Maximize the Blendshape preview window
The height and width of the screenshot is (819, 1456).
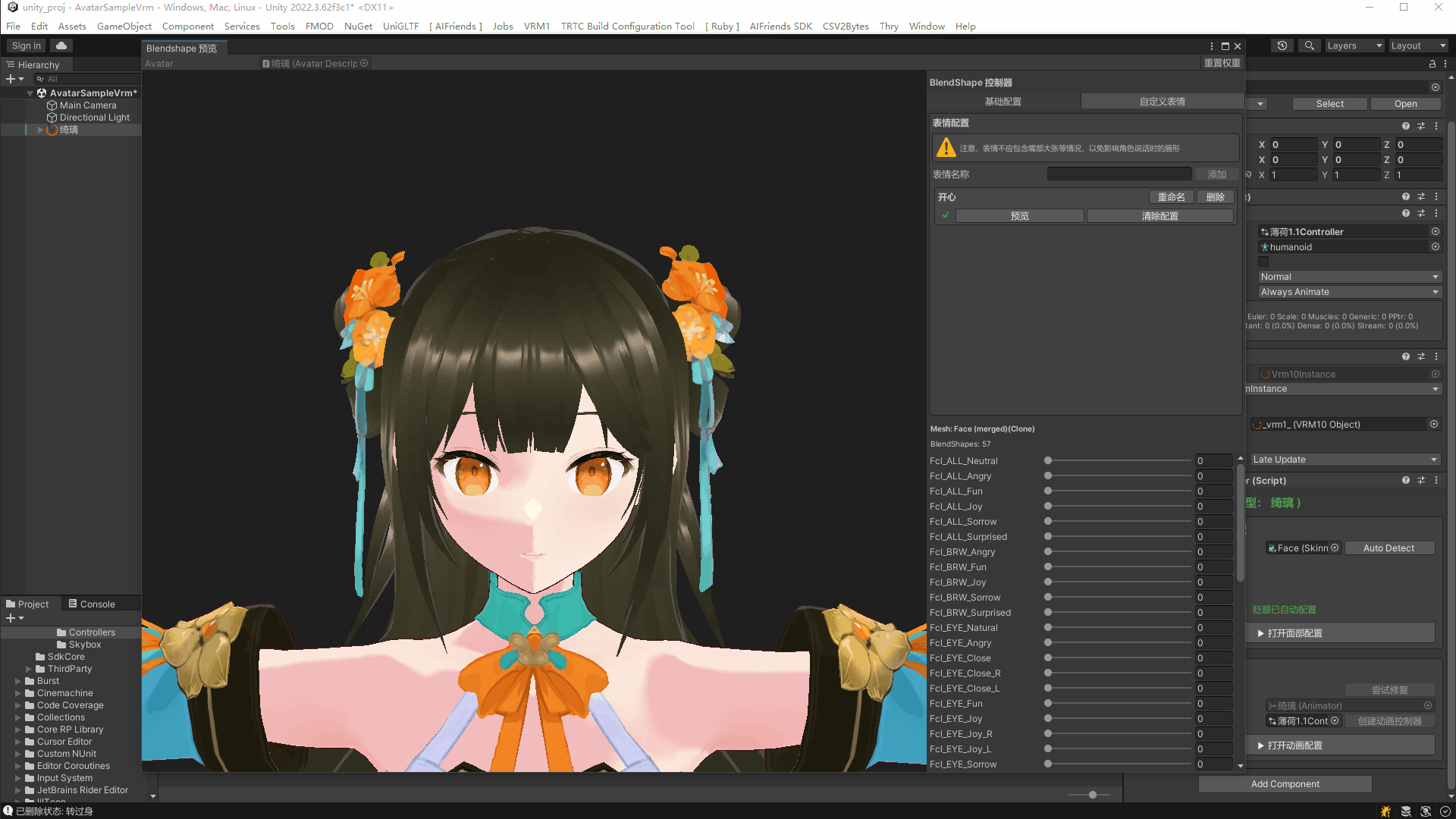pos(1225,46)
